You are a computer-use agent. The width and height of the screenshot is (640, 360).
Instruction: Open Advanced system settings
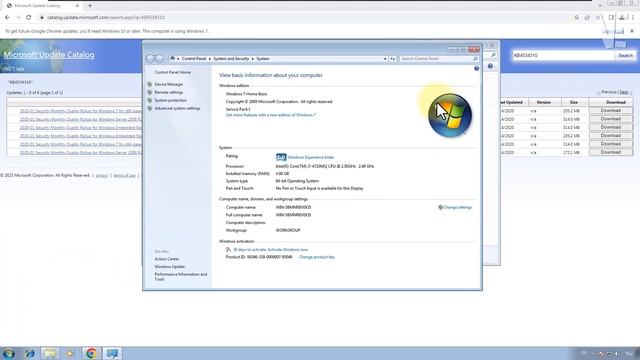(177, 109)
